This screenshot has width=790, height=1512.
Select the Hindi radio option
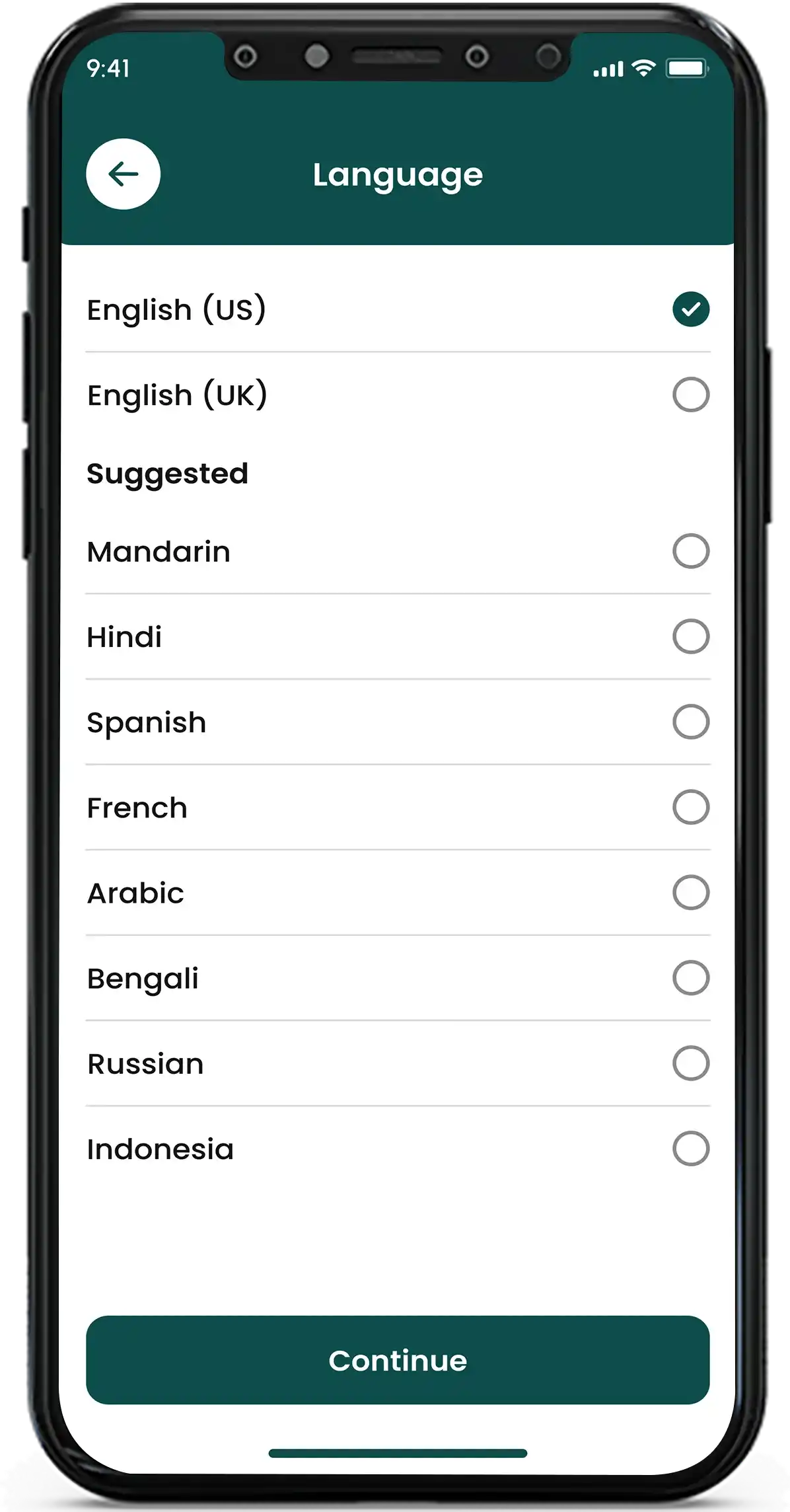point(691,636)
